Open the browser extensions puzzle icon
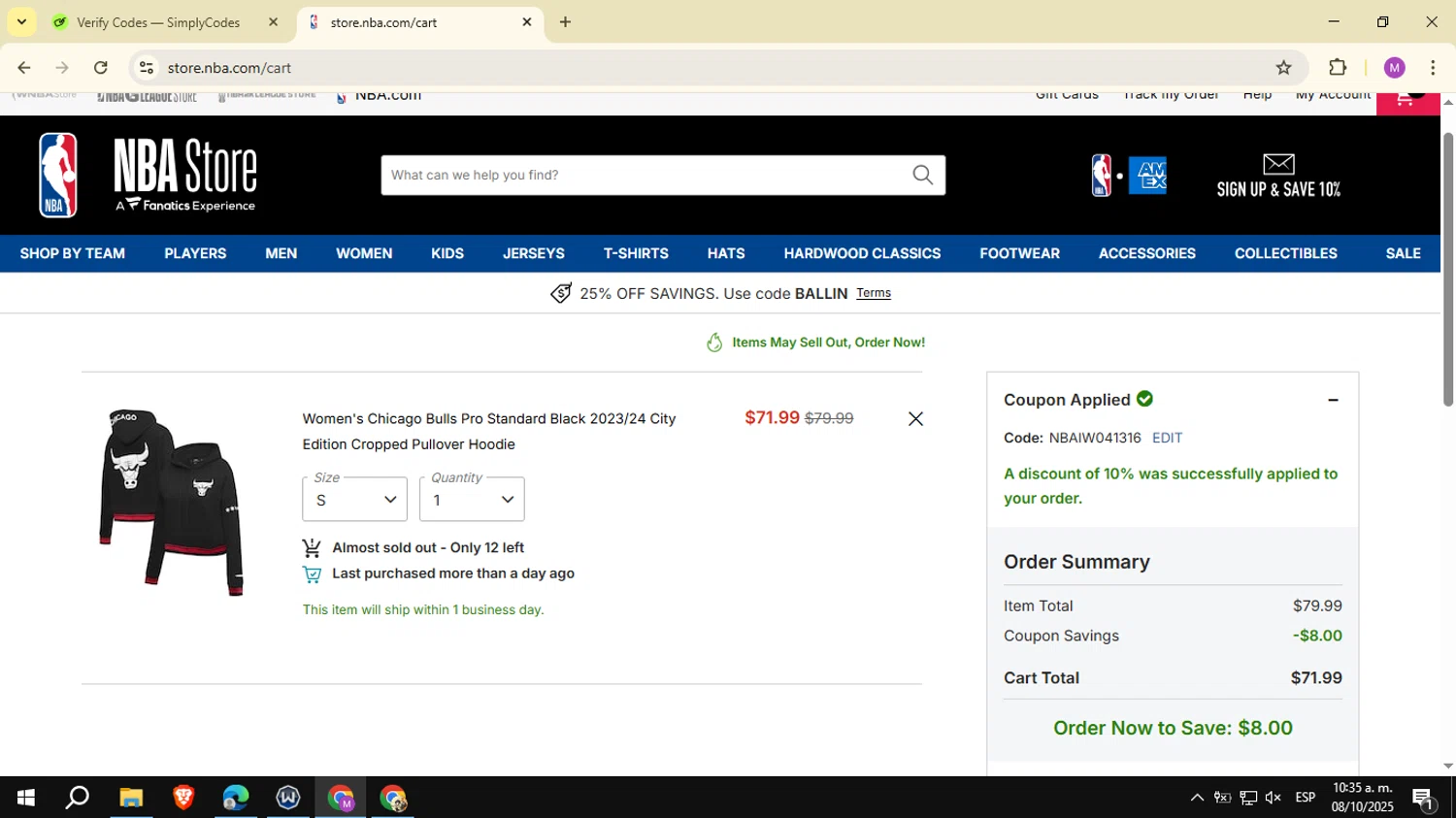This screenshot has height=818, width=1456. (x=1338, y=68)
